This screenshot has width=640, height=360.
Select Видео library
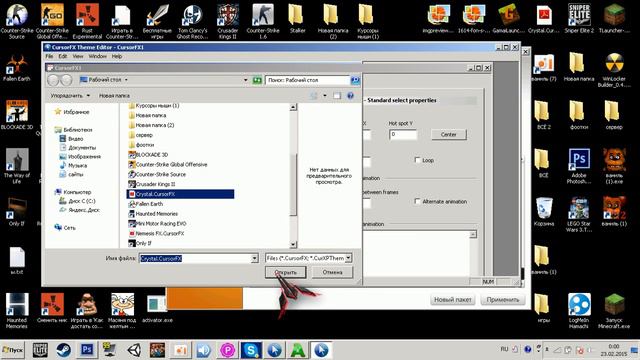[76, 139]
